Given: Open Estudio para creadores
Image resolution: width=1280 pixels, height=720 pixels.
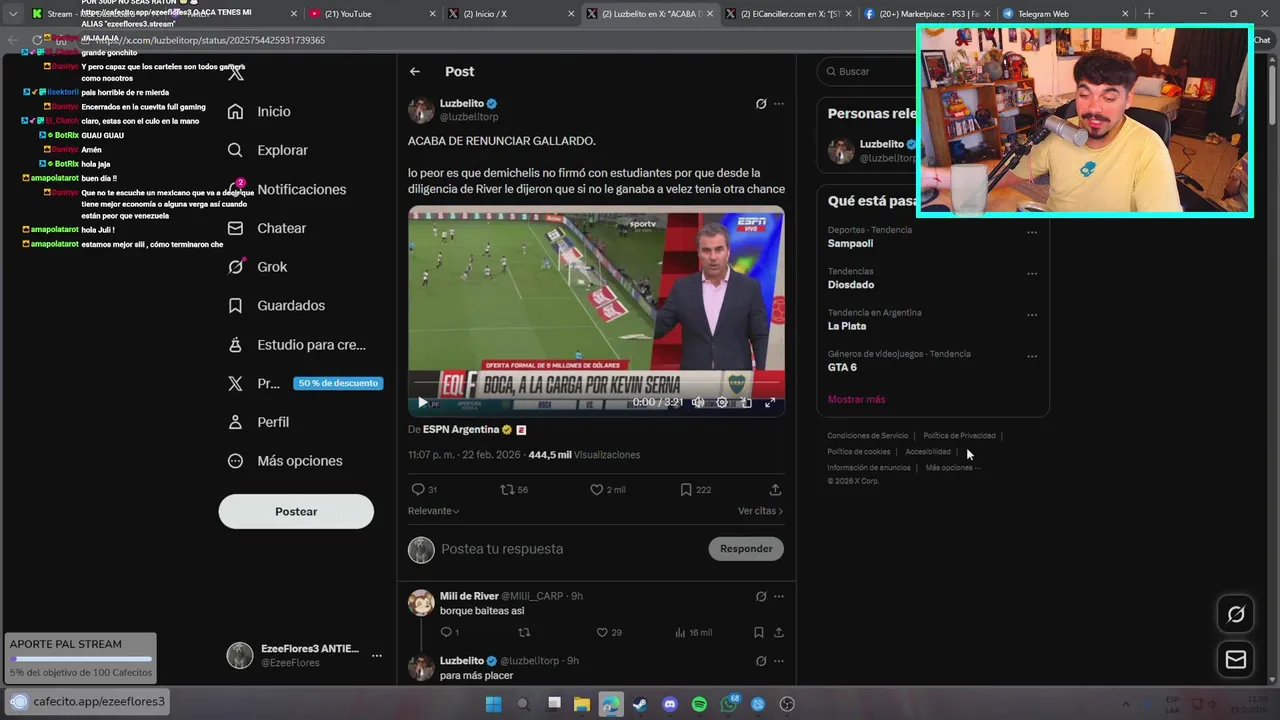Looking at the screenshot, I should 296,344.
